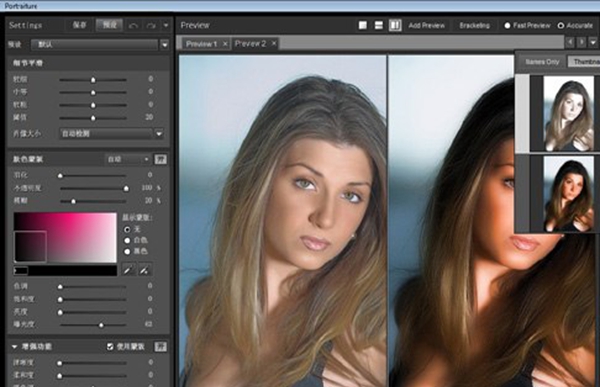Click the 柔和度 softness slider
The image size is (600, 387).
coord(93,376)
